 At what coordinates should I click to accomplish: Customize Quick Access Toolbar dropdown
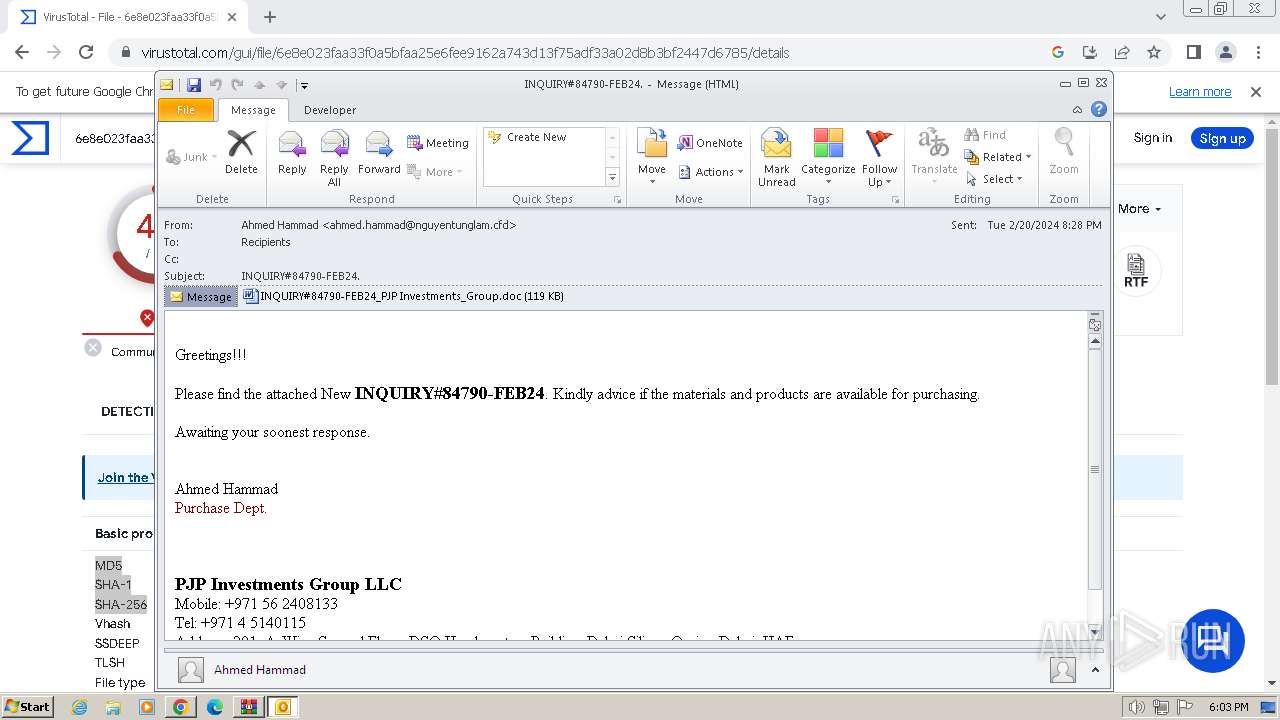click(x=304, y=85)
